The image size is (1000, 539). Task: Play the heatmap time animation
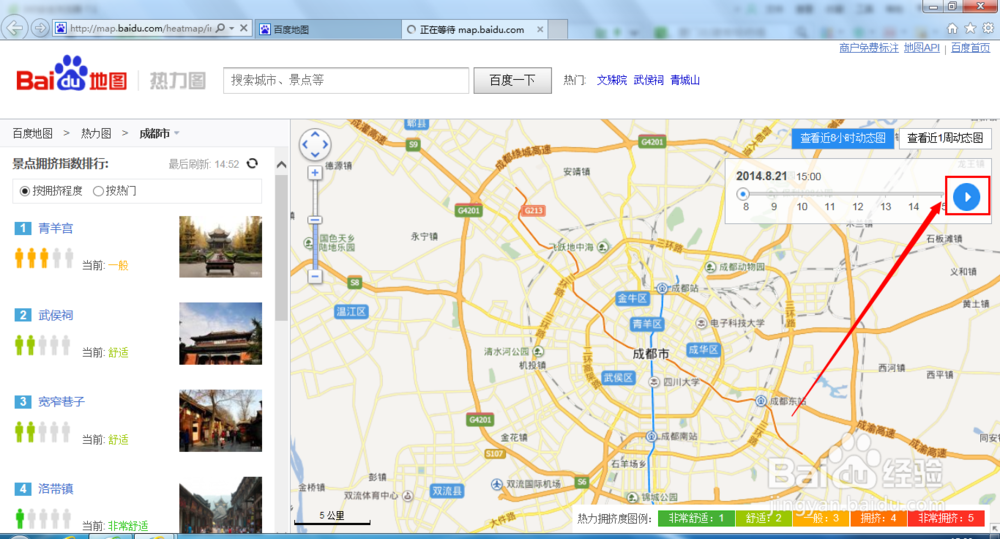[967, 196]
